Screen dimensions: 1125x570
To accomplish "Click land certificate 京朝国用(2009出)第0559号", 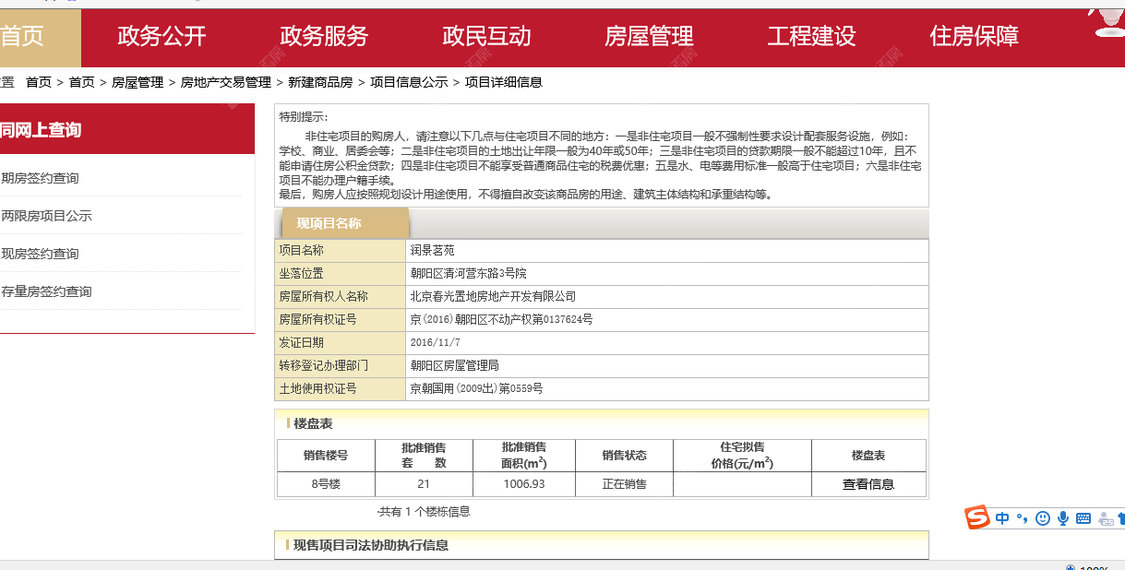I will (476, 388).
